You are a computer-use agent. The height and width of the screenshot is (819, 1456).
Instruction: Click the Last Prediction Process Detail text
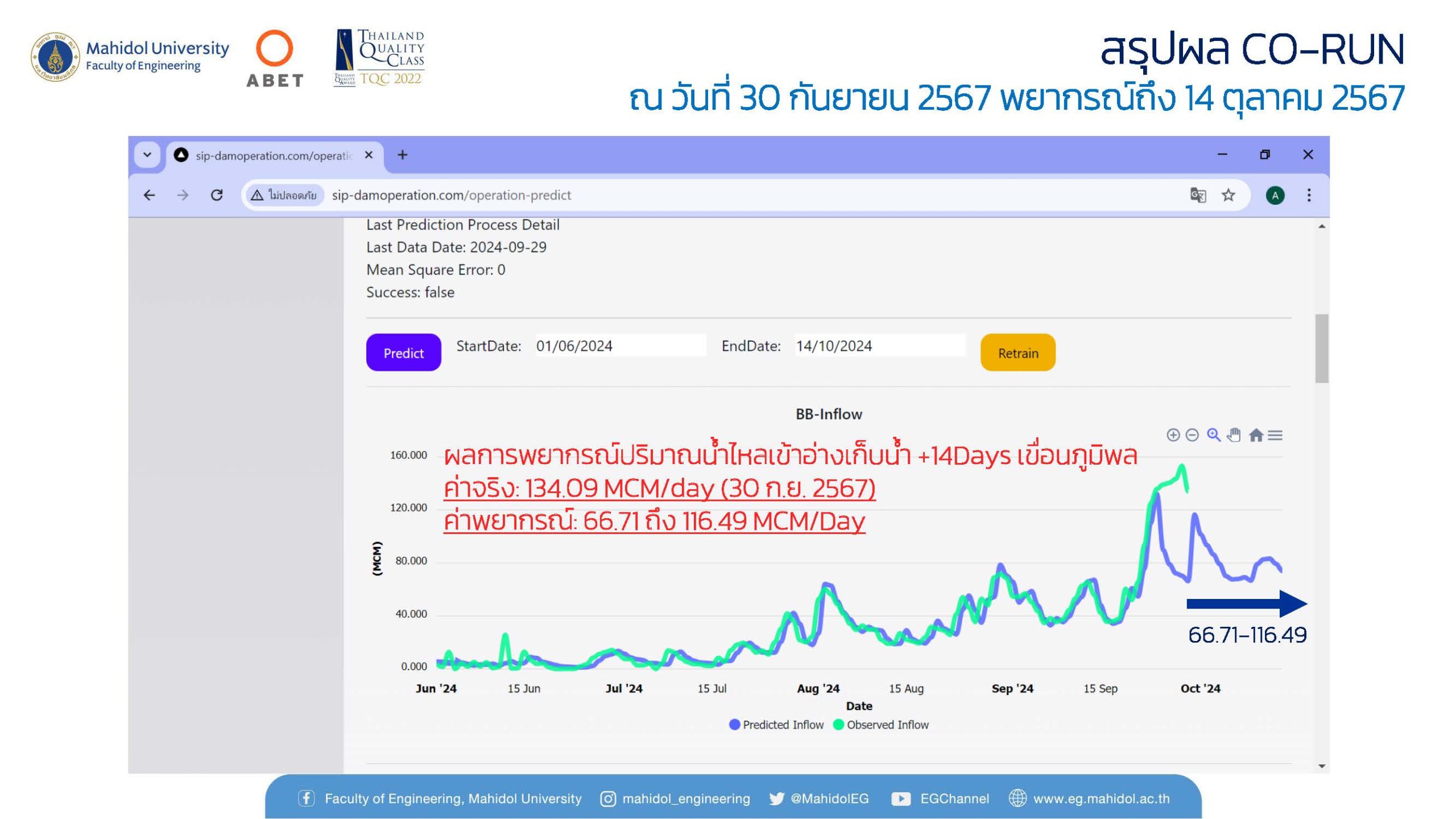[463, 225]
